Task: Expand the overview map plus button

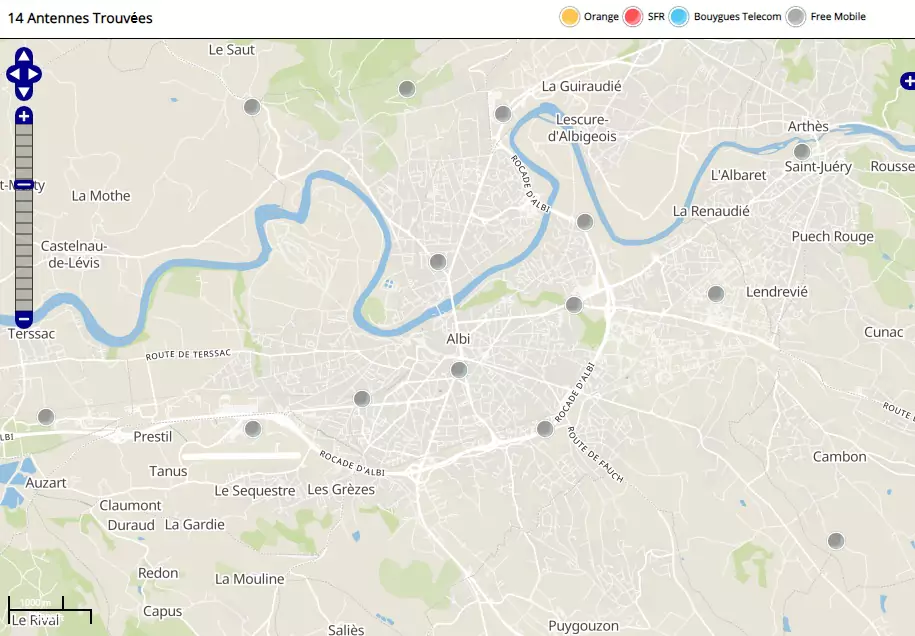Action: point(907,81)
